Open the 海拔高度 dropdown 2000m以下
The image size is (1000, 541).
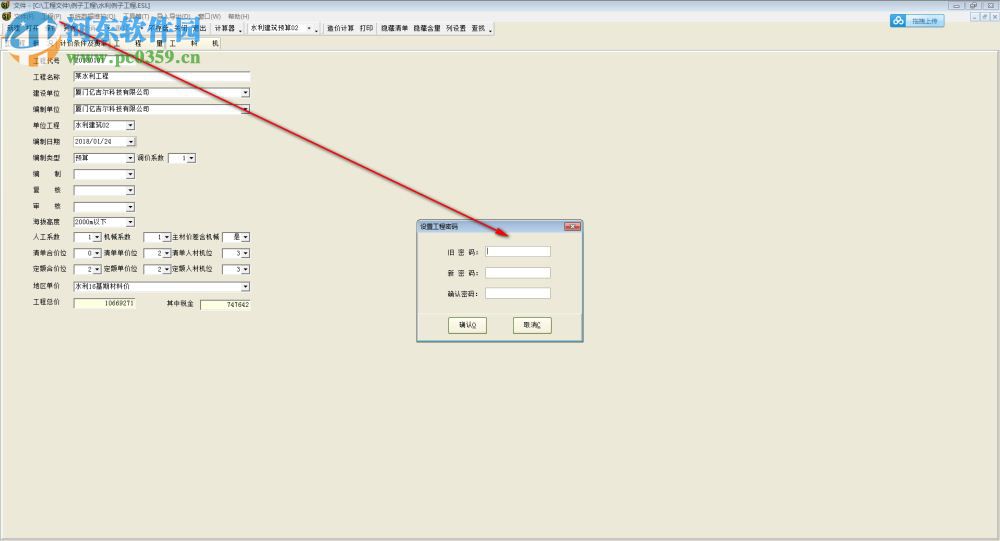[x=131, y=222]
